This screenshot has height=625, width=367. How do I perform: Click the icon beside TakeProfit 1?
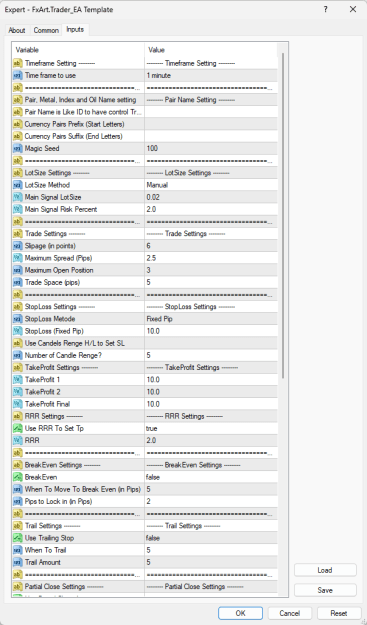(x=18, y=379)
